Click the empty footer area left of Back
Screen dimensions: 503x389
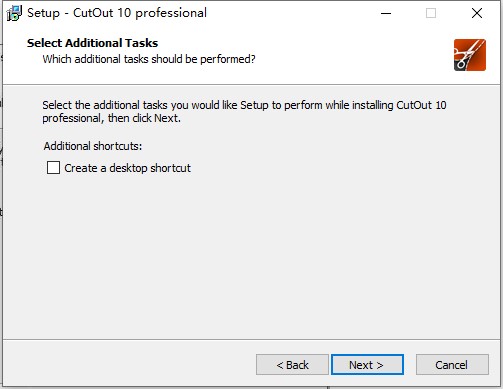[130, 365]
